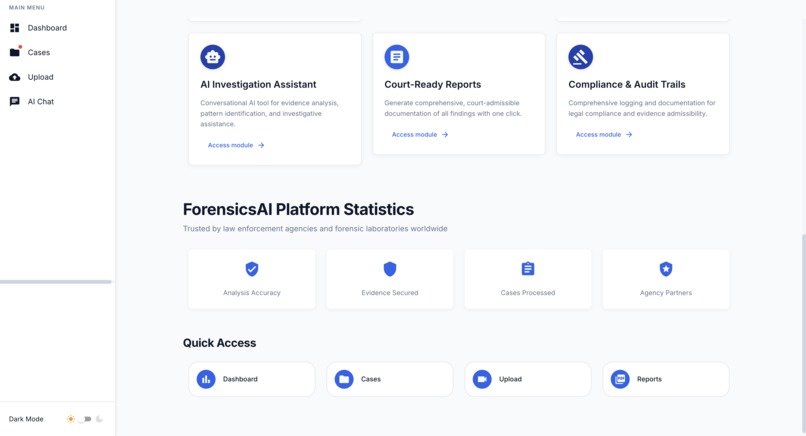Screen dimensions: 806x436
Task: Click the bar chart icon in Quick Access Dashboard
Action: [206, 379]
